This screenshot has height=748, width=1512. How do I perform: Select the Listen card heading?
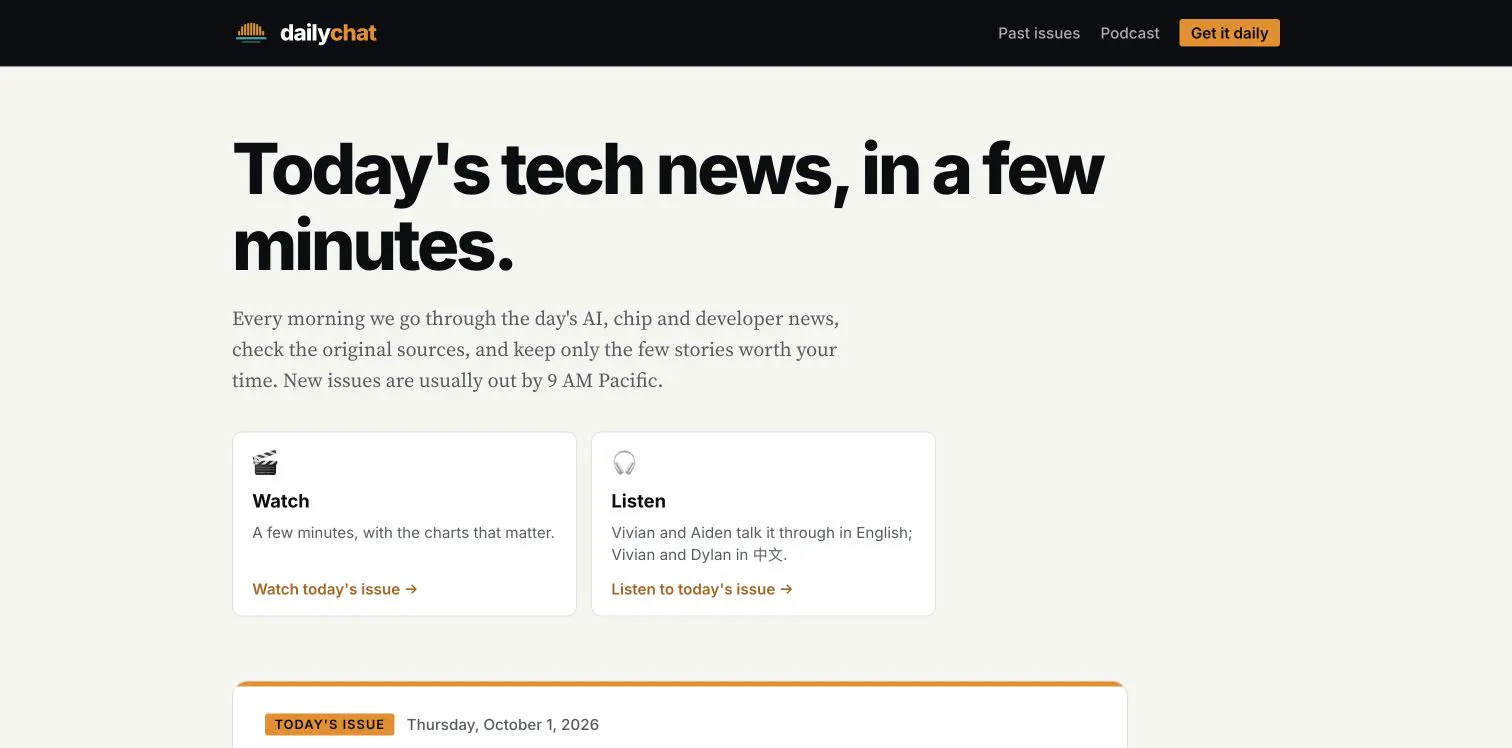click(x=638, y=501)
